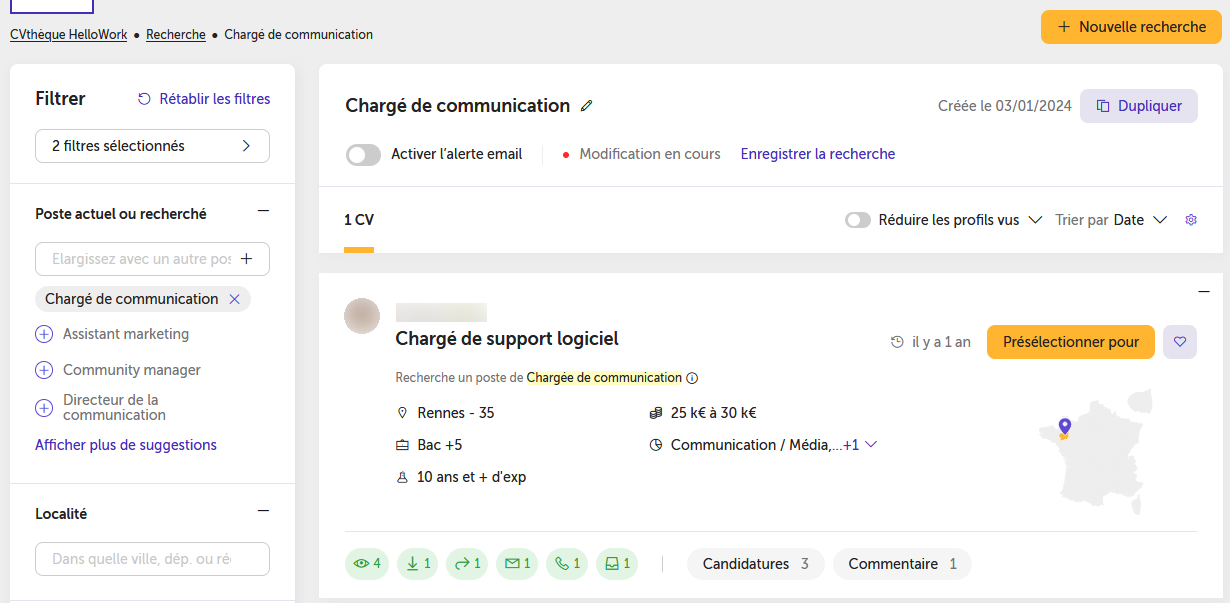
Task: Click the phone calls badge
Action: [x=567, y=564]
